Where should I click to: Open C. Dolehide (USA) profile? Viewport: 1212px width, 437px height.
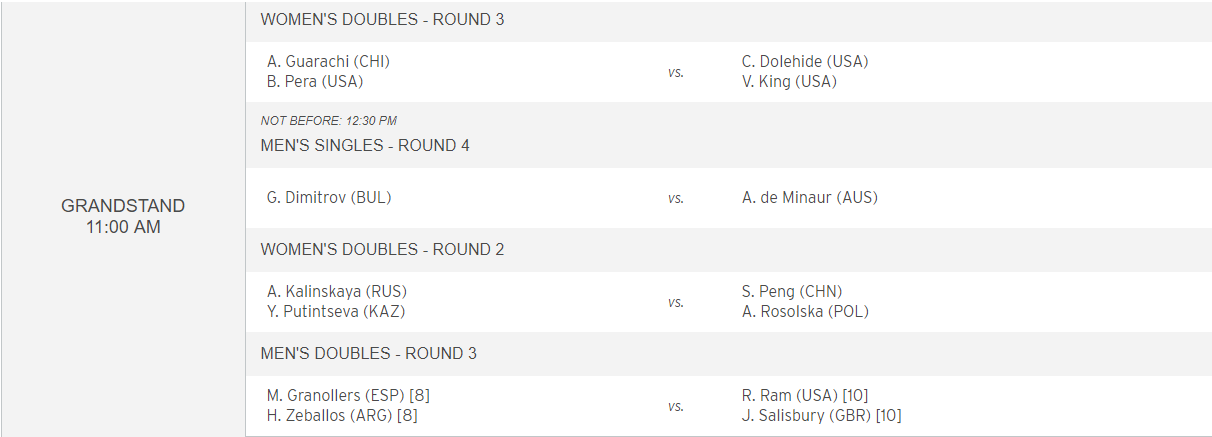point(805,61)
